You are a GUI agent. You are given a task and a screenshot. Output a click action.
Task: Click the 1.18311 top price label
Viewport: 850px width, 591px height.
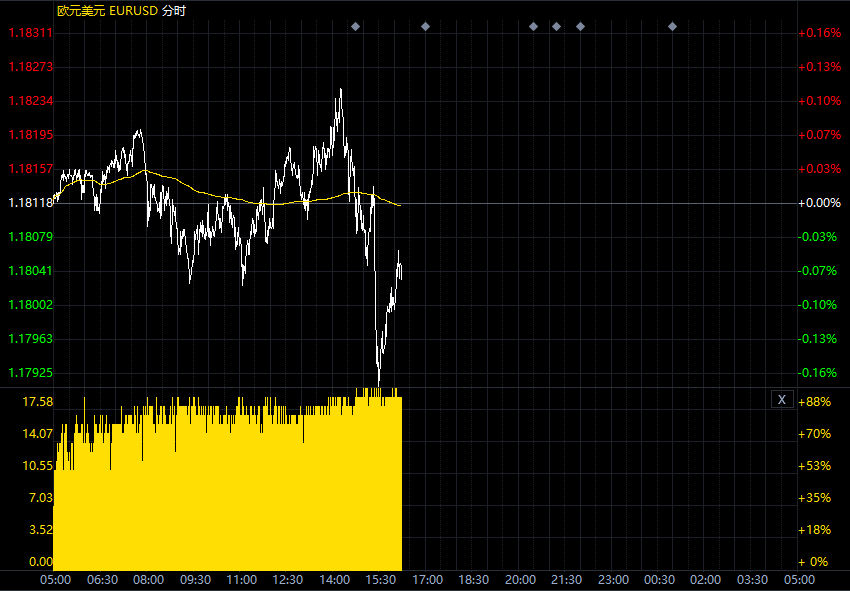click(30, 33)
